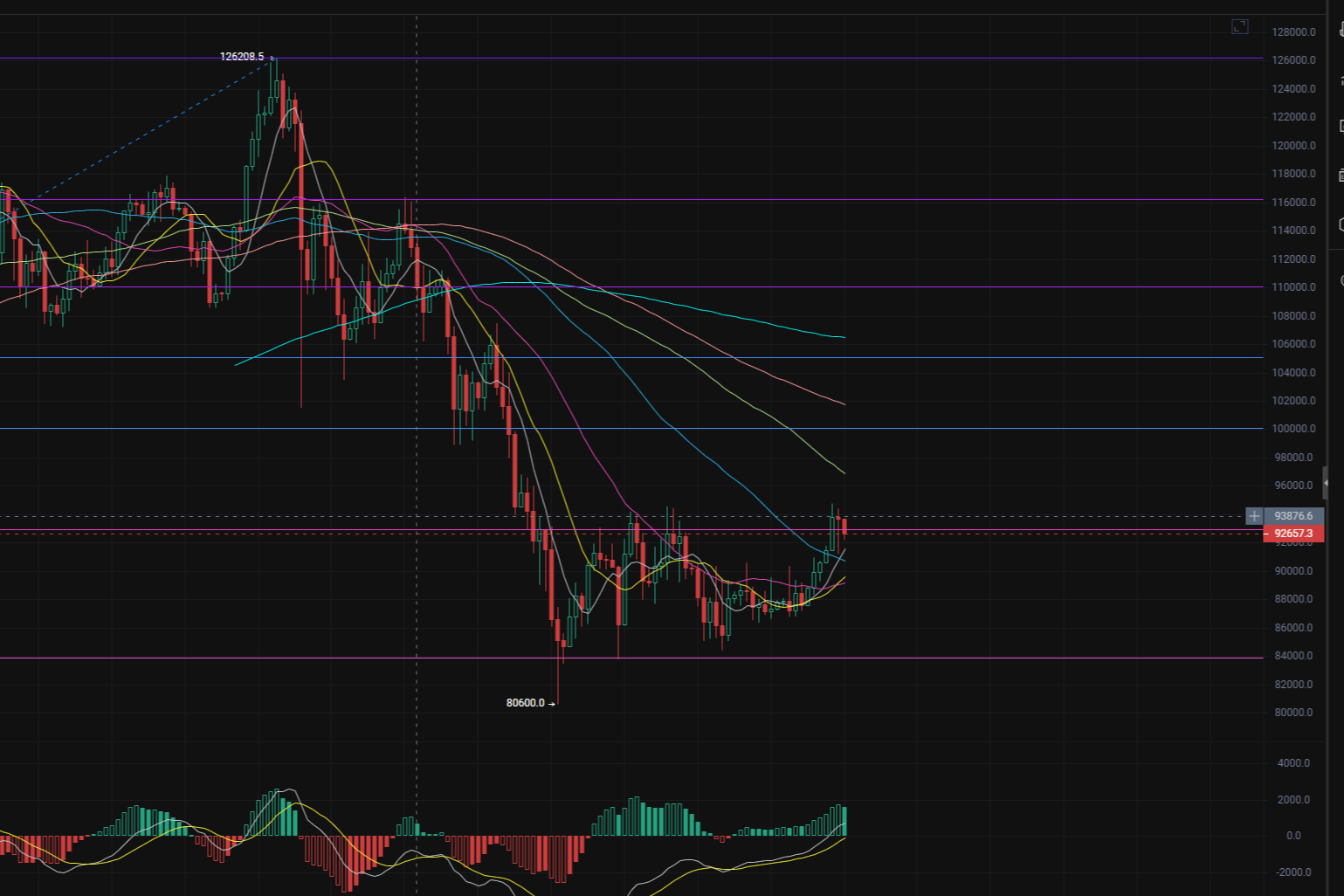The height and width of the screenshot is (896, 1344).
Task: Click the 128000.0 price axis label
Action: 1293,32
